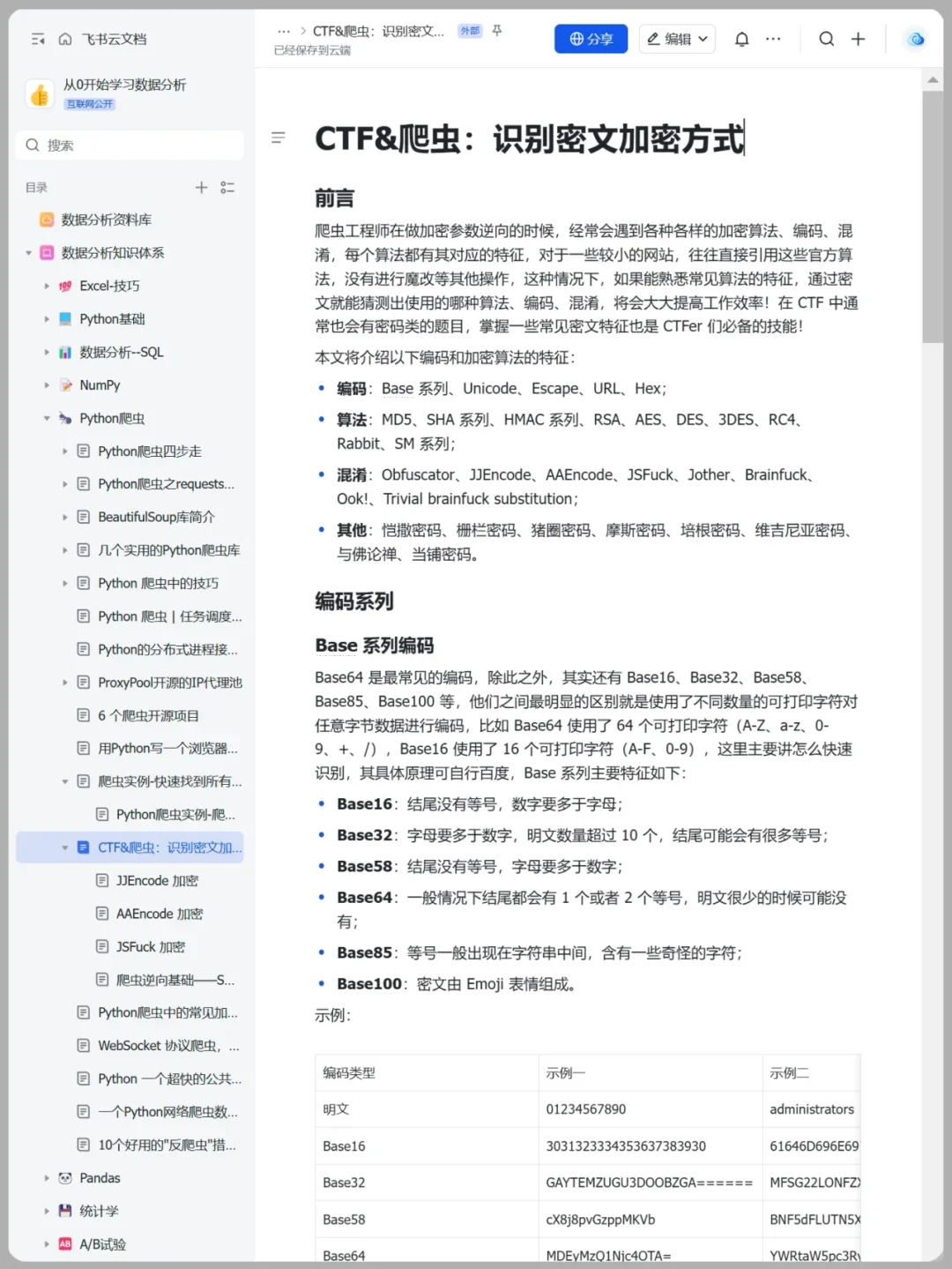Image resolution: width=952 pixels, height=1269 pixels.
Task: Click the 互联网公开 badge
Action: pyautogui.click(x=88, y=104)
